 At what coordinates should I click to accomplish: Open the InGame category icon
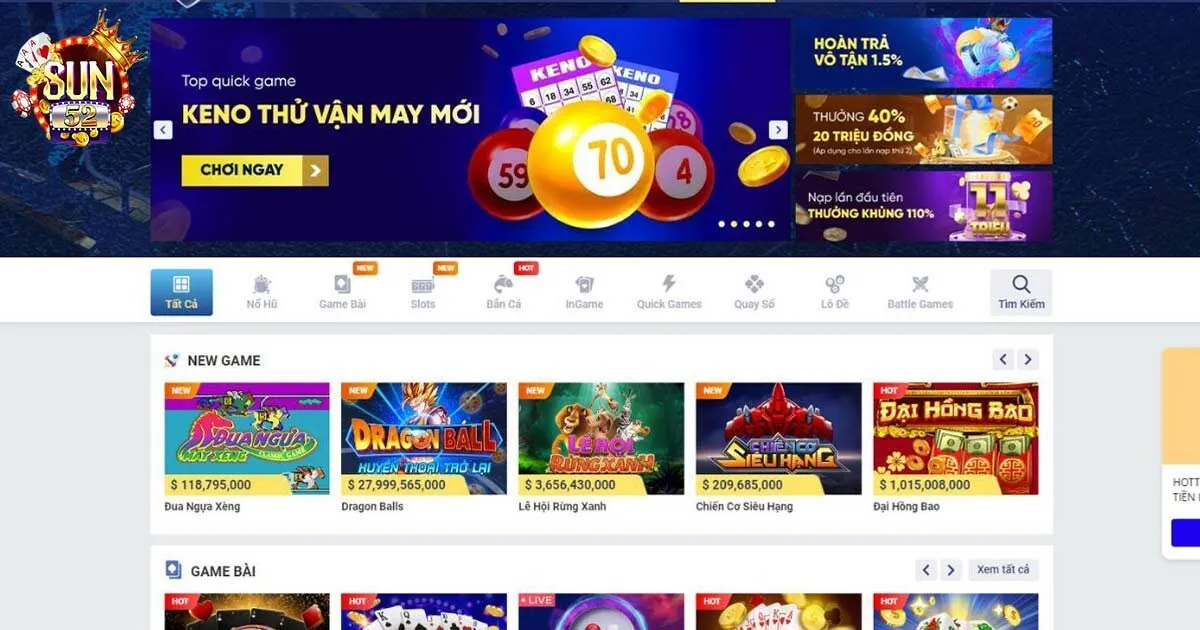(584, 285)
